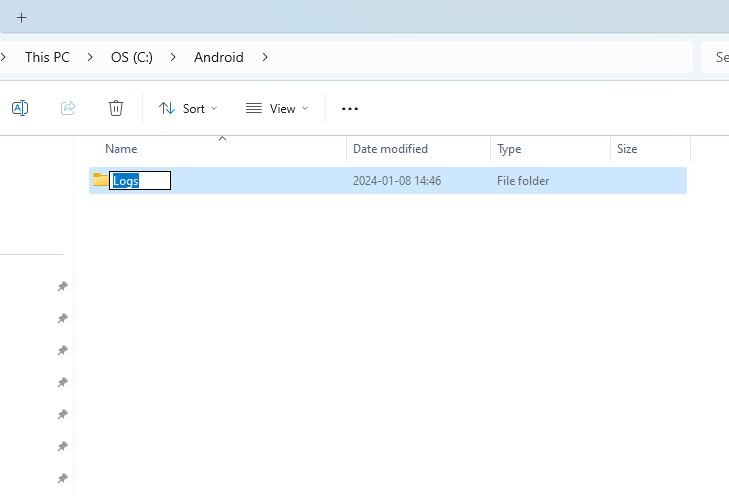Click the search box at the right
Image resolution: width=729 pixels, height=496 pixels.
click(715, 57)
